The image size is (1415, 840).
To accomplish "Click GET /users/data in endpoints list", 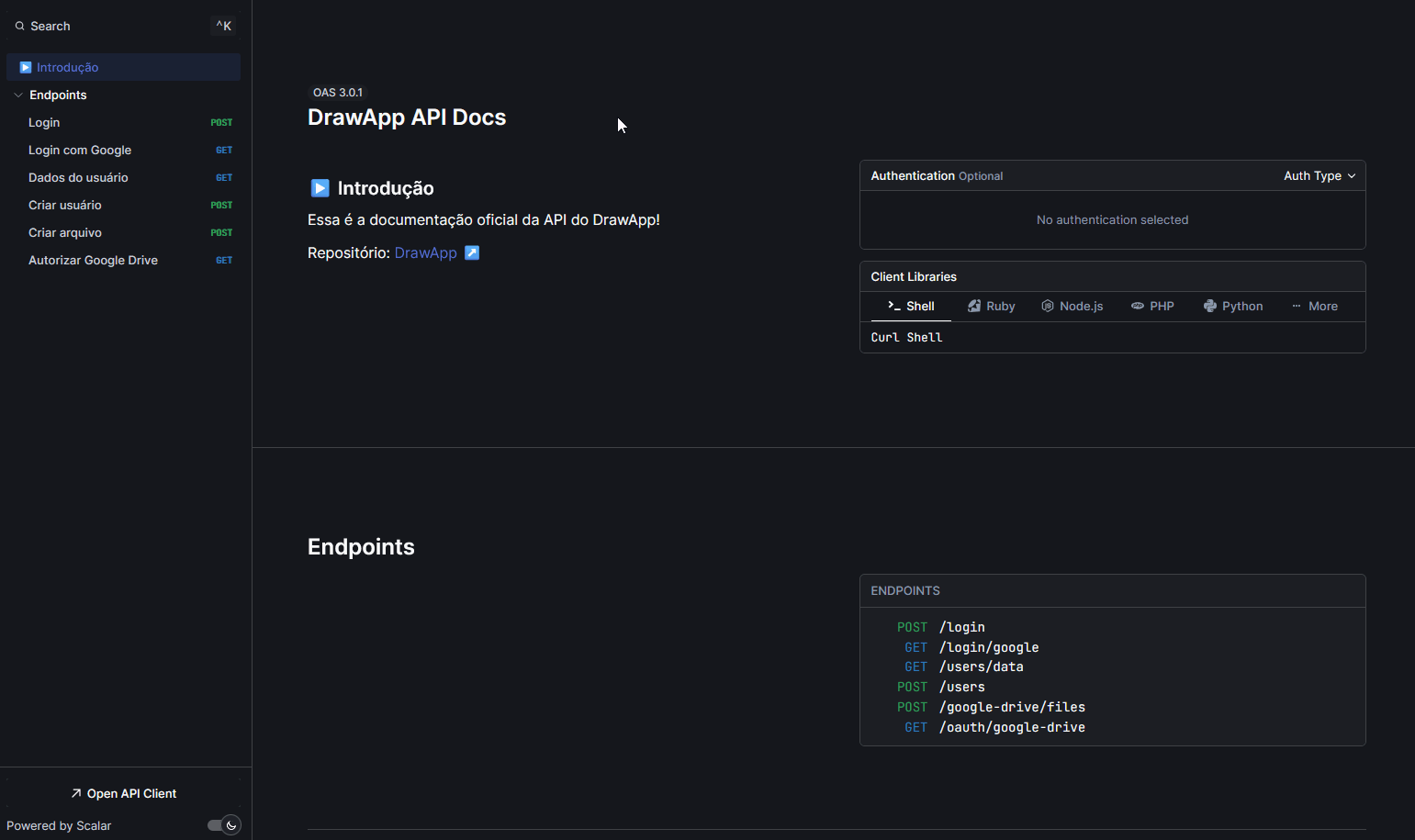I will tap(963, 666).
